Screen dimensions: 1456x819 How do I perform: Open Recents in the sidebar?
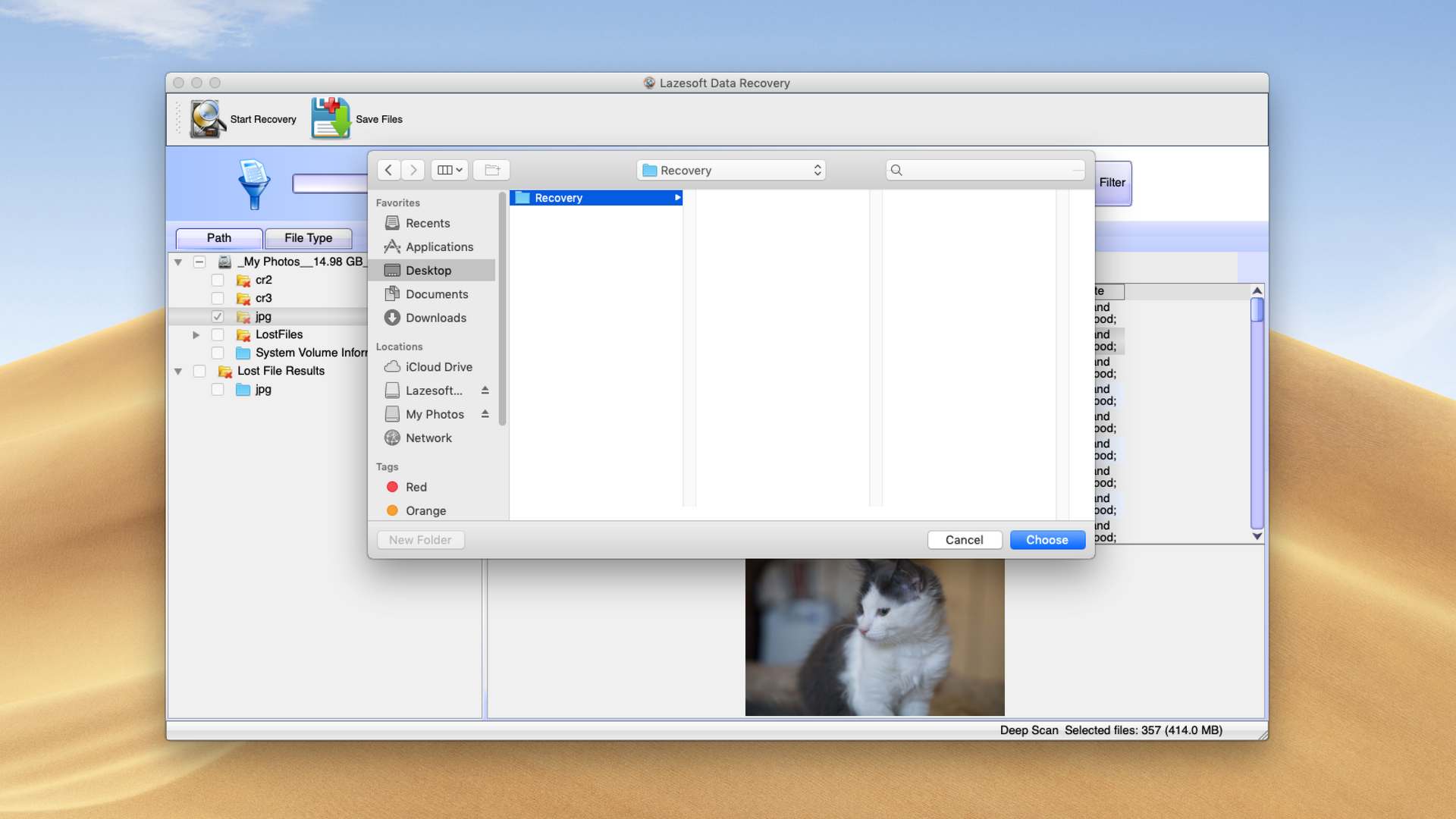tap(428, 223)
